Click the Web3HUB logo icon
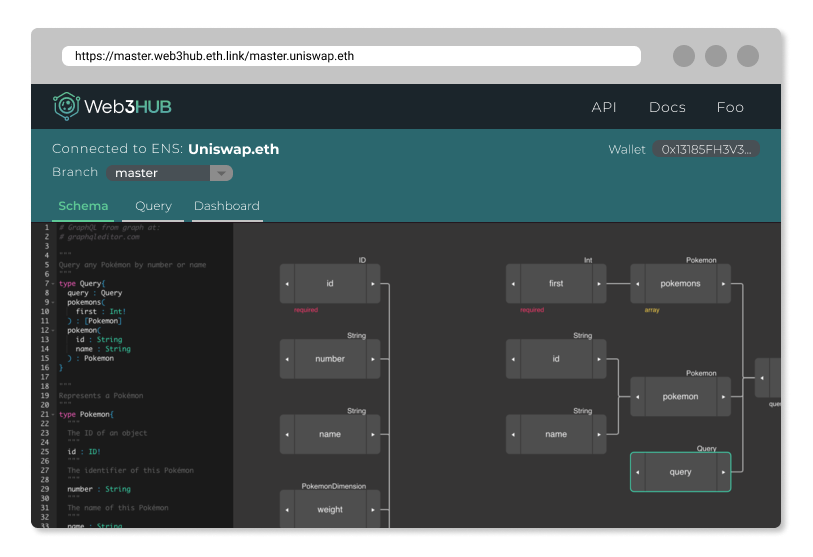 click(66, 106)
